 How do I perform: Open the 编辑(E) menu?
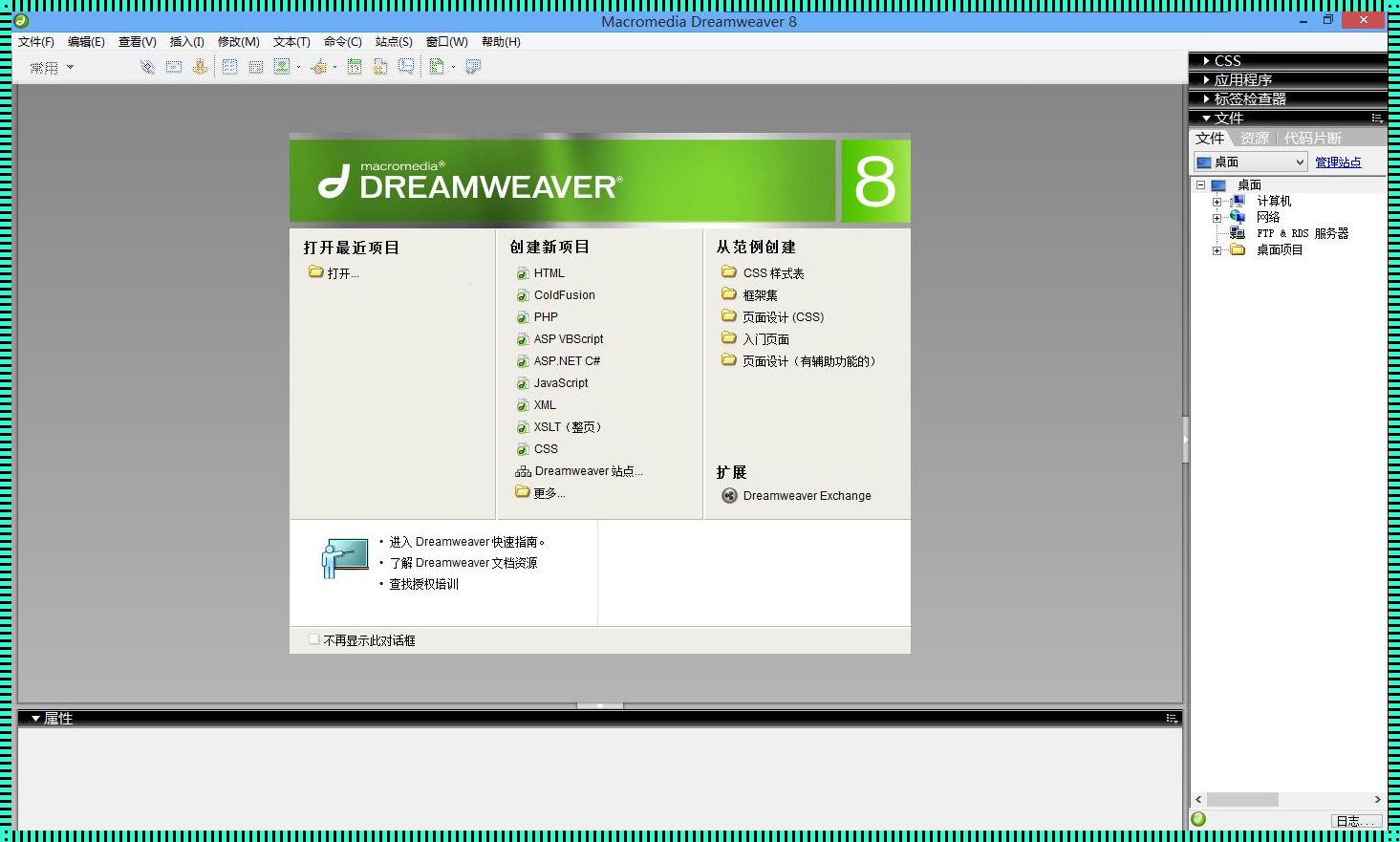(x=86, y=42)
